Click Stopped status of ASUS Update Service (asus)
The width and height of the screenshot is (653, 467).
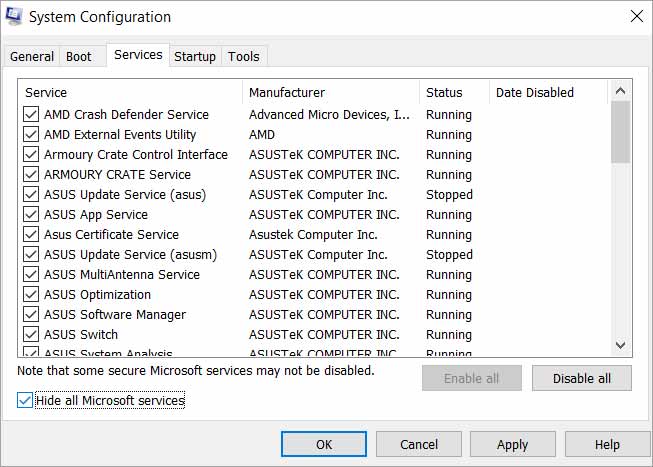coord(449,195)
